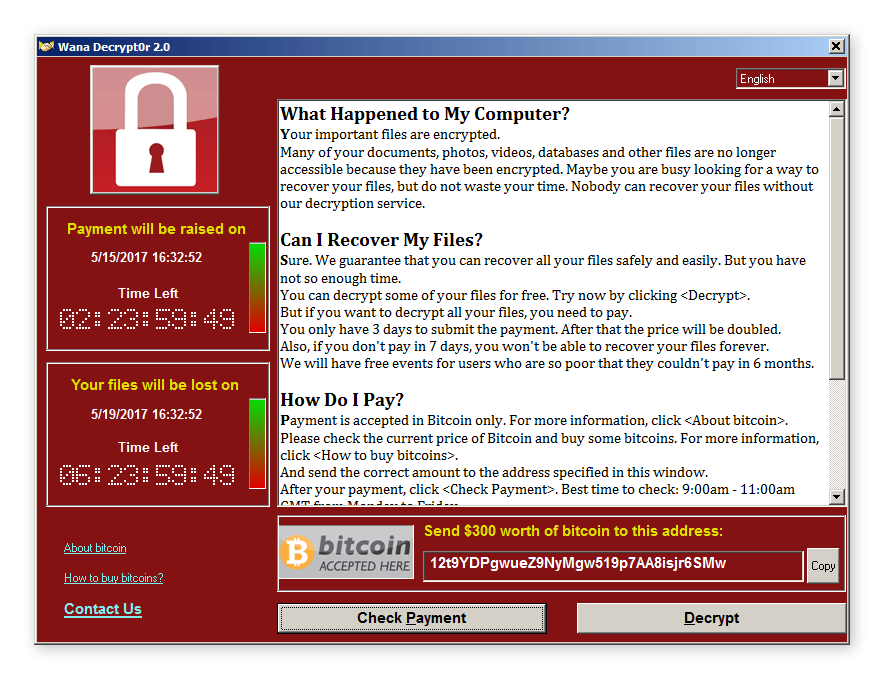Click the payment raise countdown progress bar
The width and height of the screenshot is (883, 681).
click(x=257, y=288)
